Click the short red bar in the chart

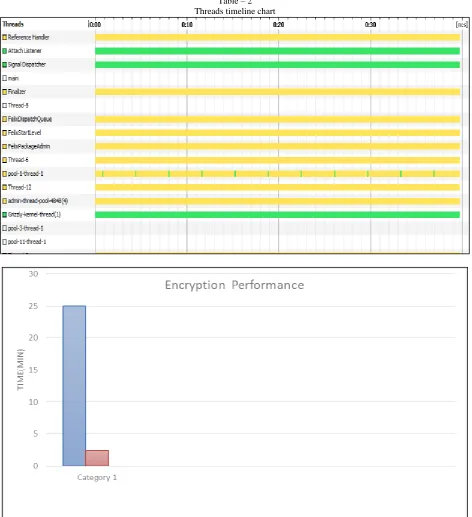tap(97, 458)
